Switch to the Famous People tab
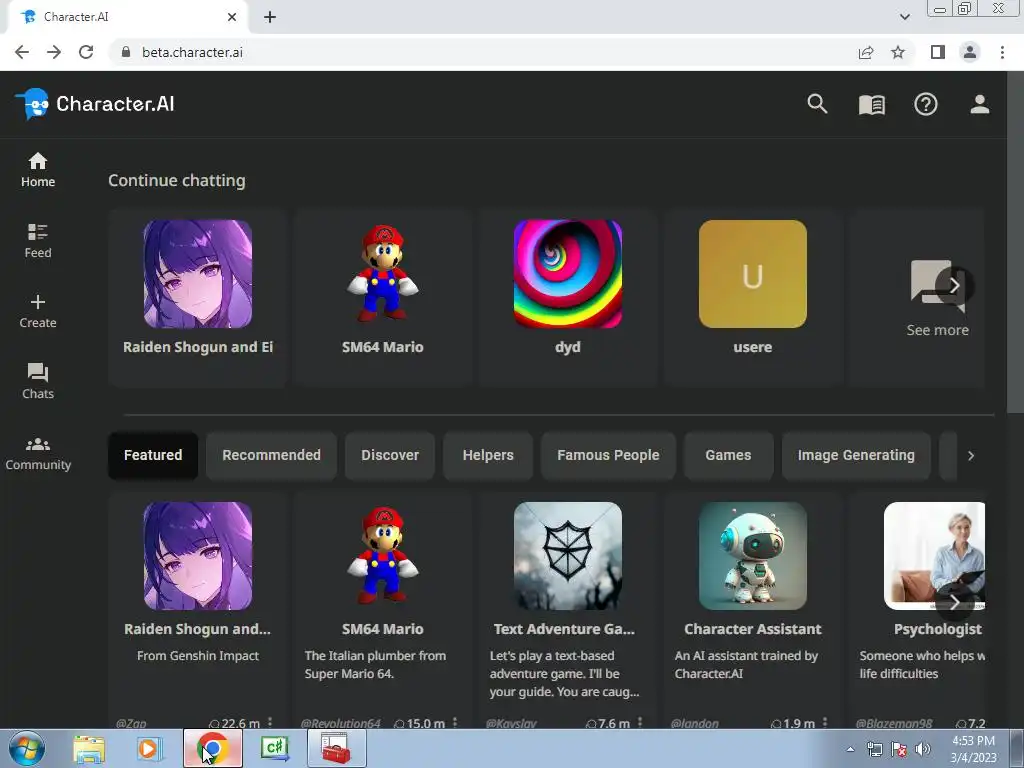 point(608,455)
